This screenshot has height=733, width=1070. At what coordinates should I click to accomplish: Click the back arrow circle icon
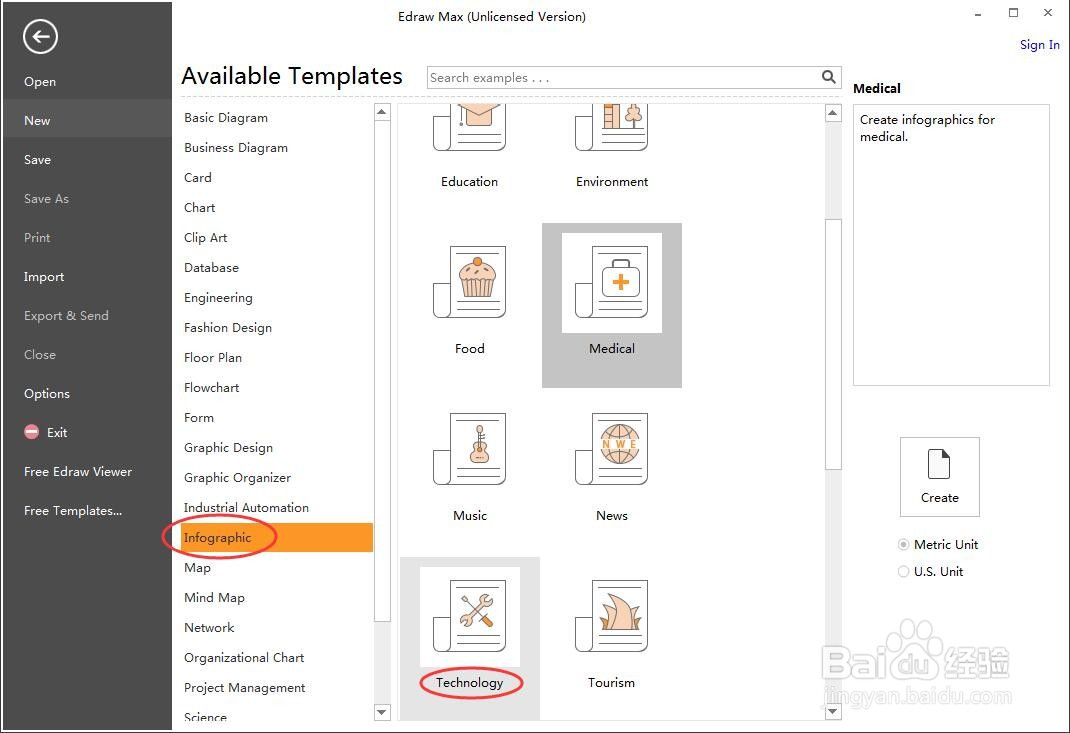(40, 37)
